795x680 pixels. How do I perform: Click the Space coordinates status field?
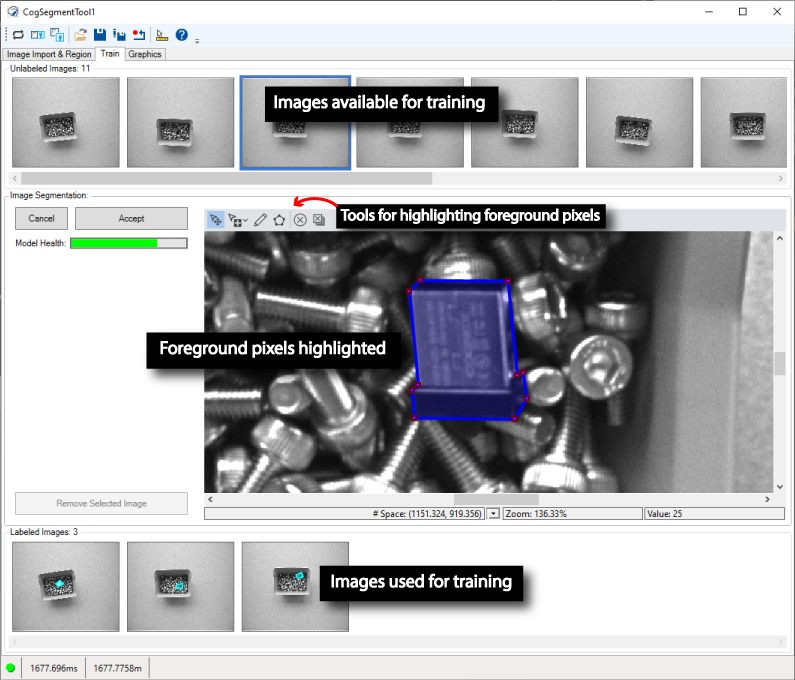(344, 514)
